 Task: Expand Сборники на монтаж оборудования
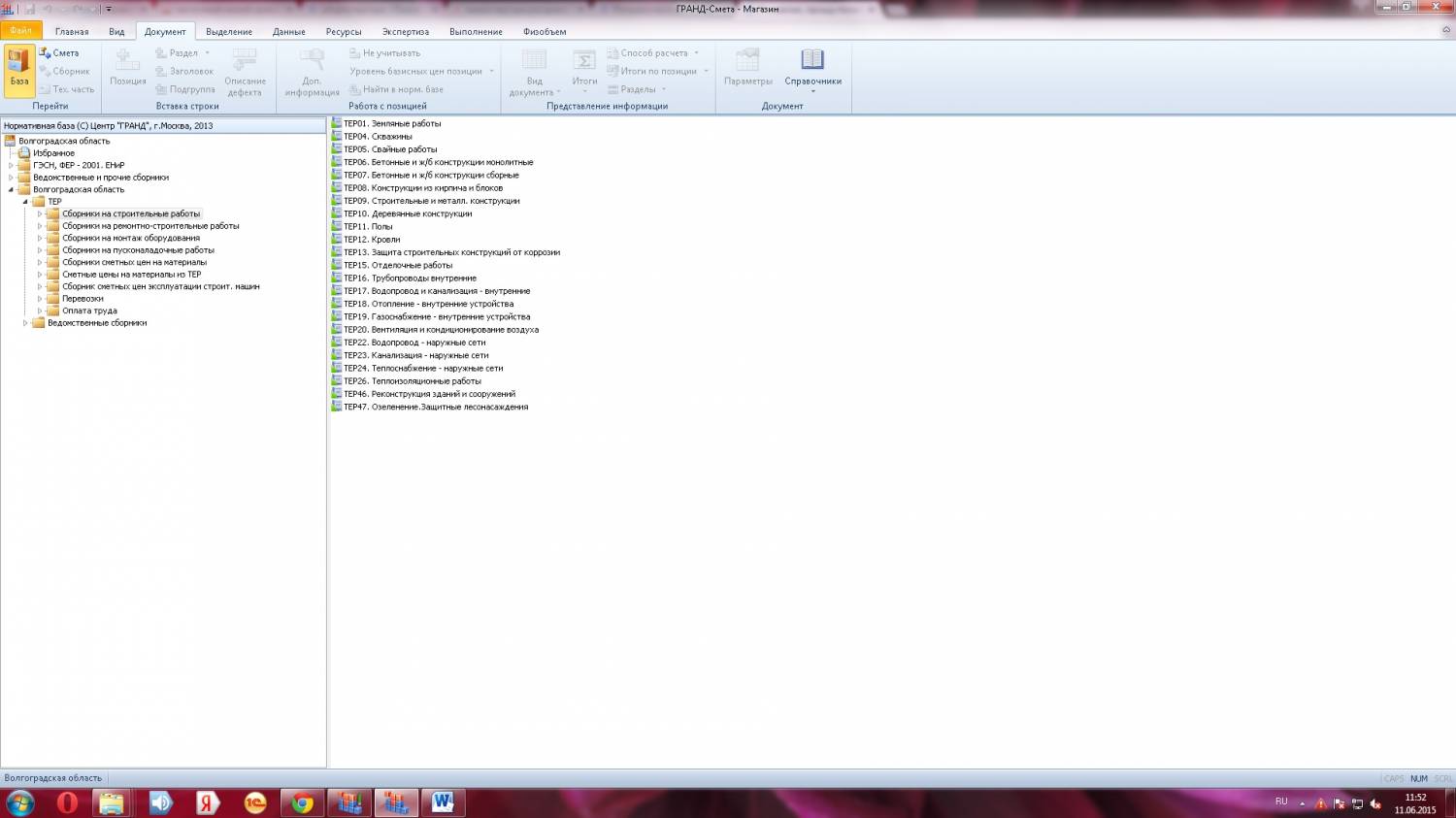(x=40, y=238)
